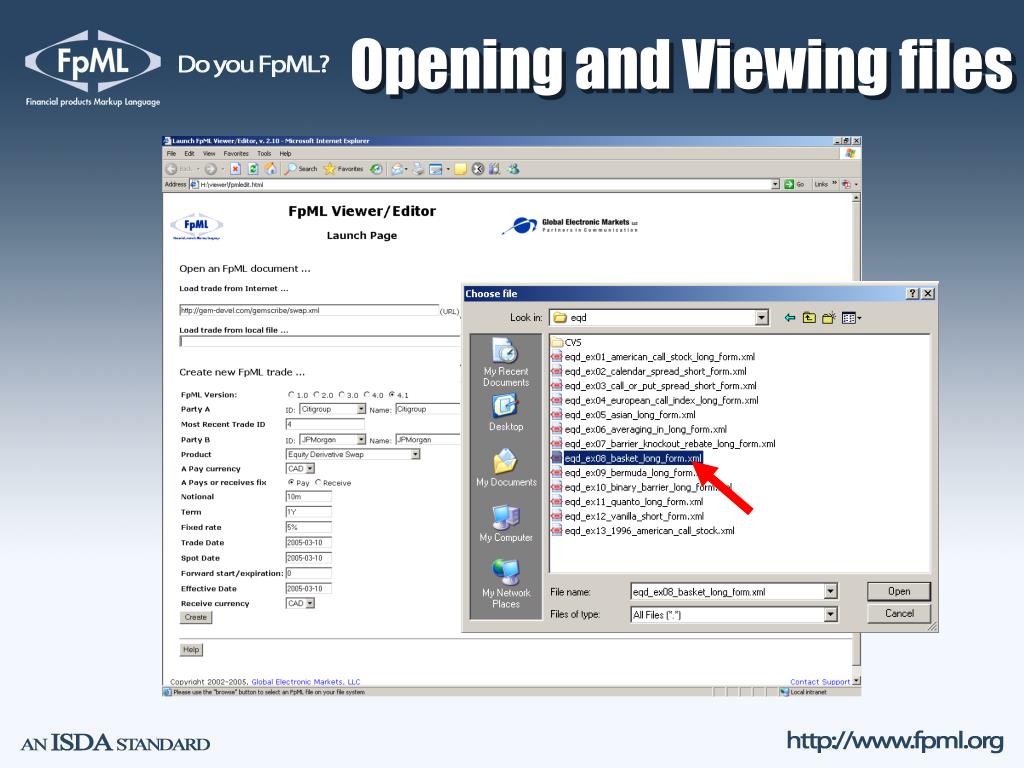The height and width of the screenshot is (768, 1024).
Task: Select the Pay radio button
Action: (x=291, y=482)
